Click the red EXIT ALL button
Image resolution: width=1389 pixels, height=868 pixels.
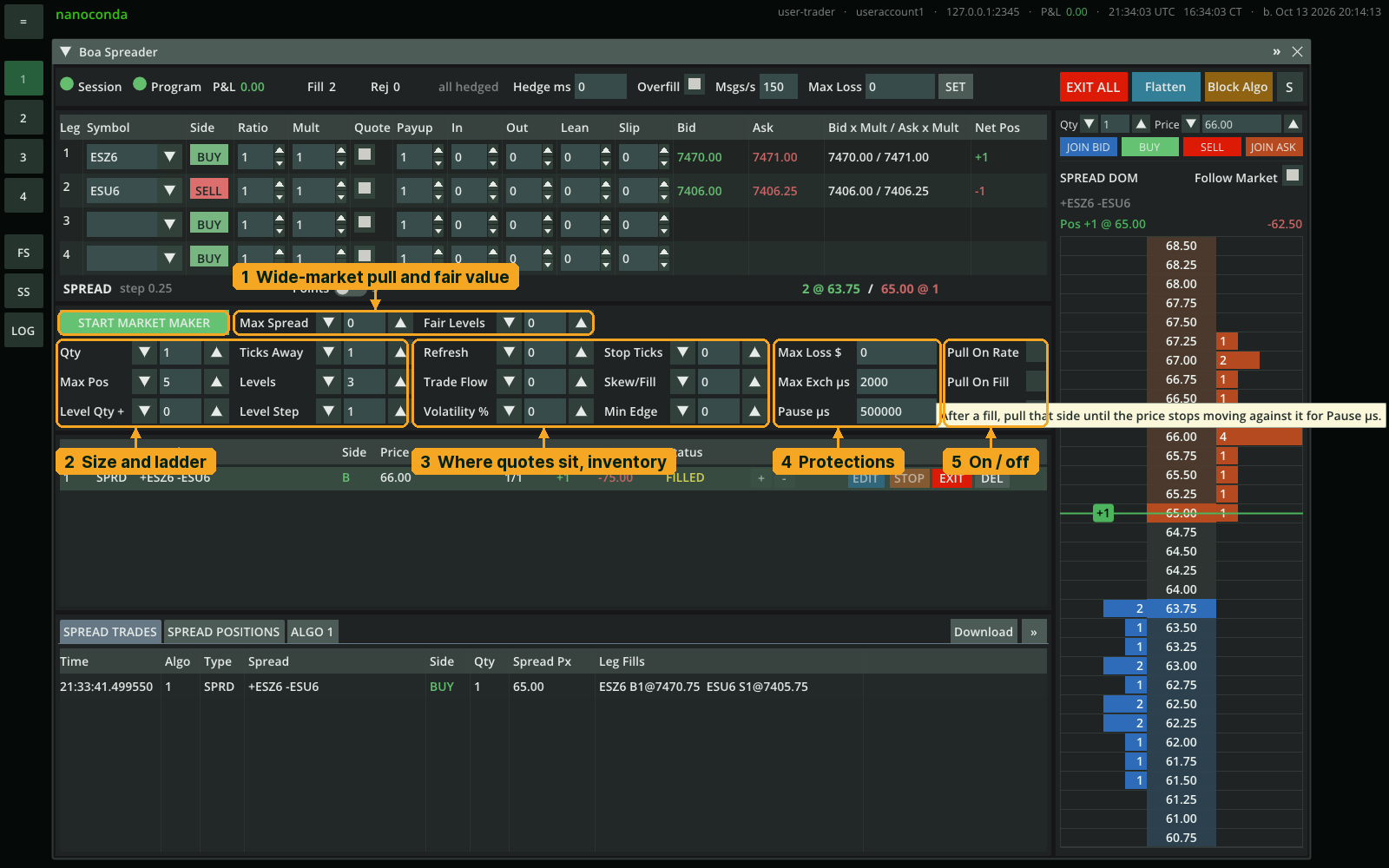(x=1093, y=87)
